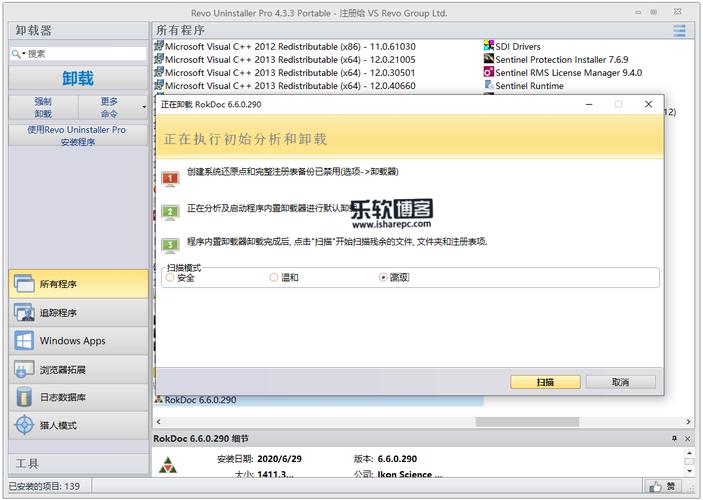Open the 猎人模式 section

point(78,425)
